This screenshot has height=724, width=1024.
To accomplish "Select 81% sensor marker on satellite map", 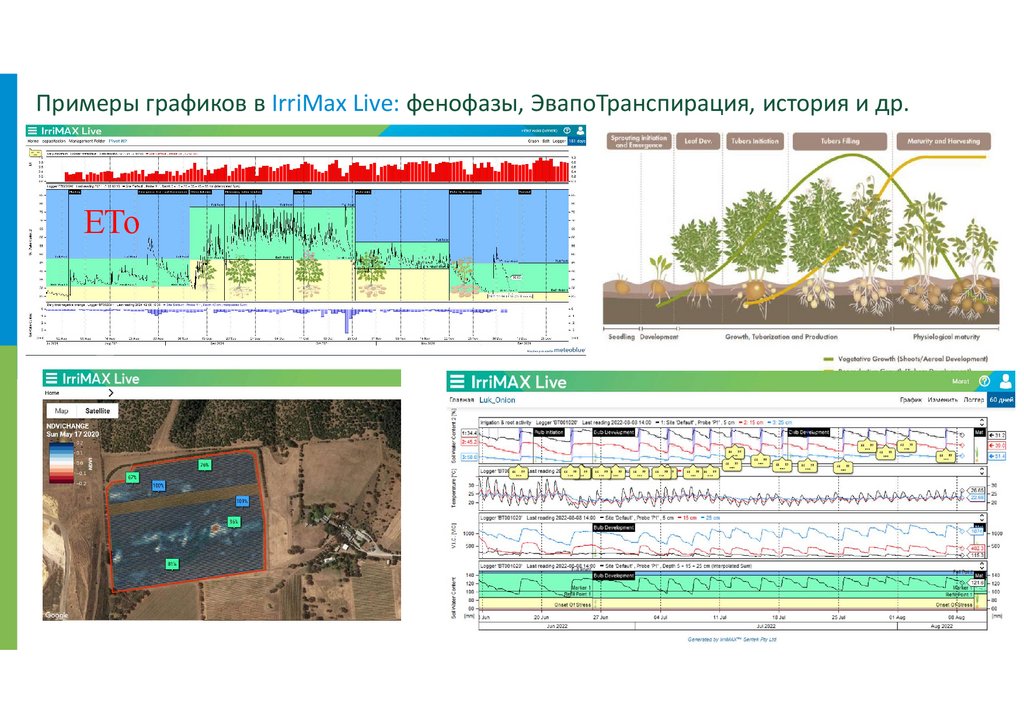I will coord(172,563).
